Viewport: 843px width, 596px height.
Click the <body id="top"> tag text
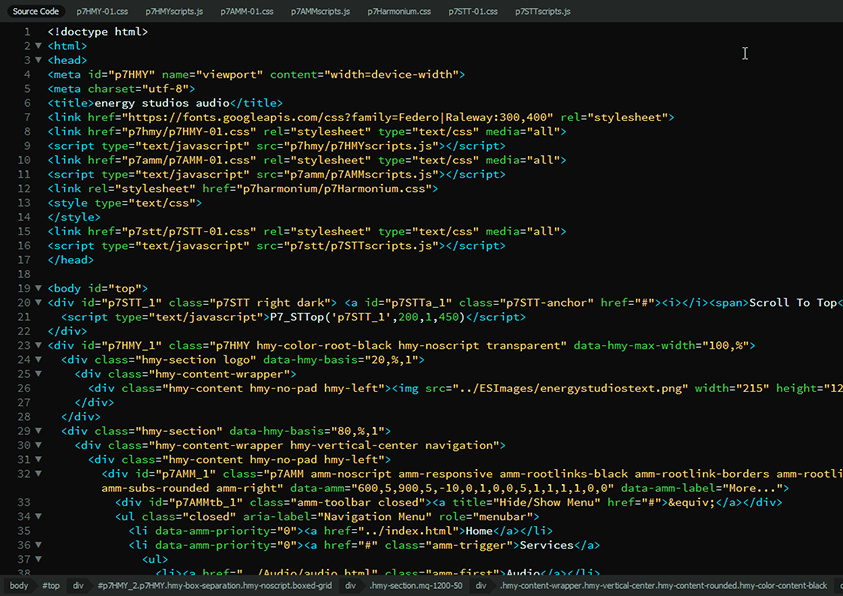pos(97,289)
